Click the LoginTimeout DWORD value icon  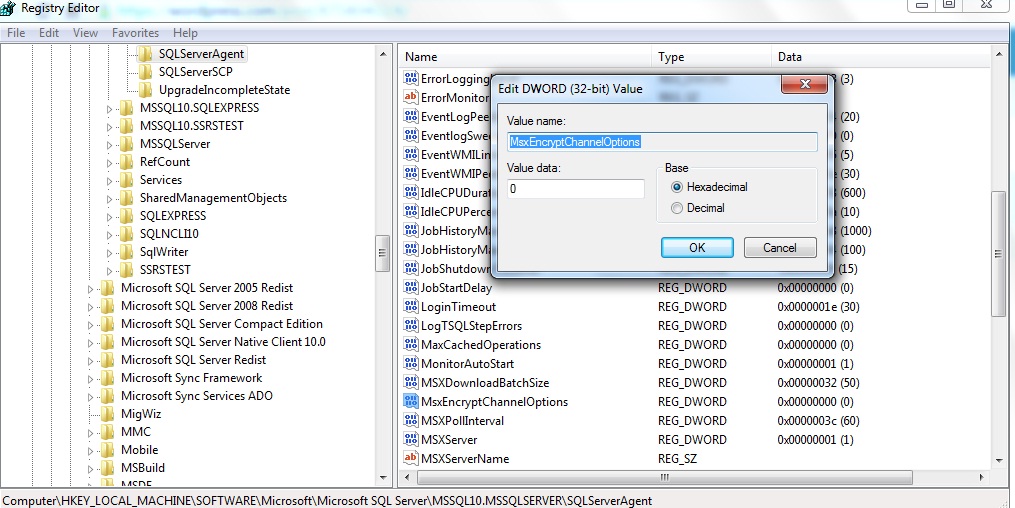tap(410, 307)
